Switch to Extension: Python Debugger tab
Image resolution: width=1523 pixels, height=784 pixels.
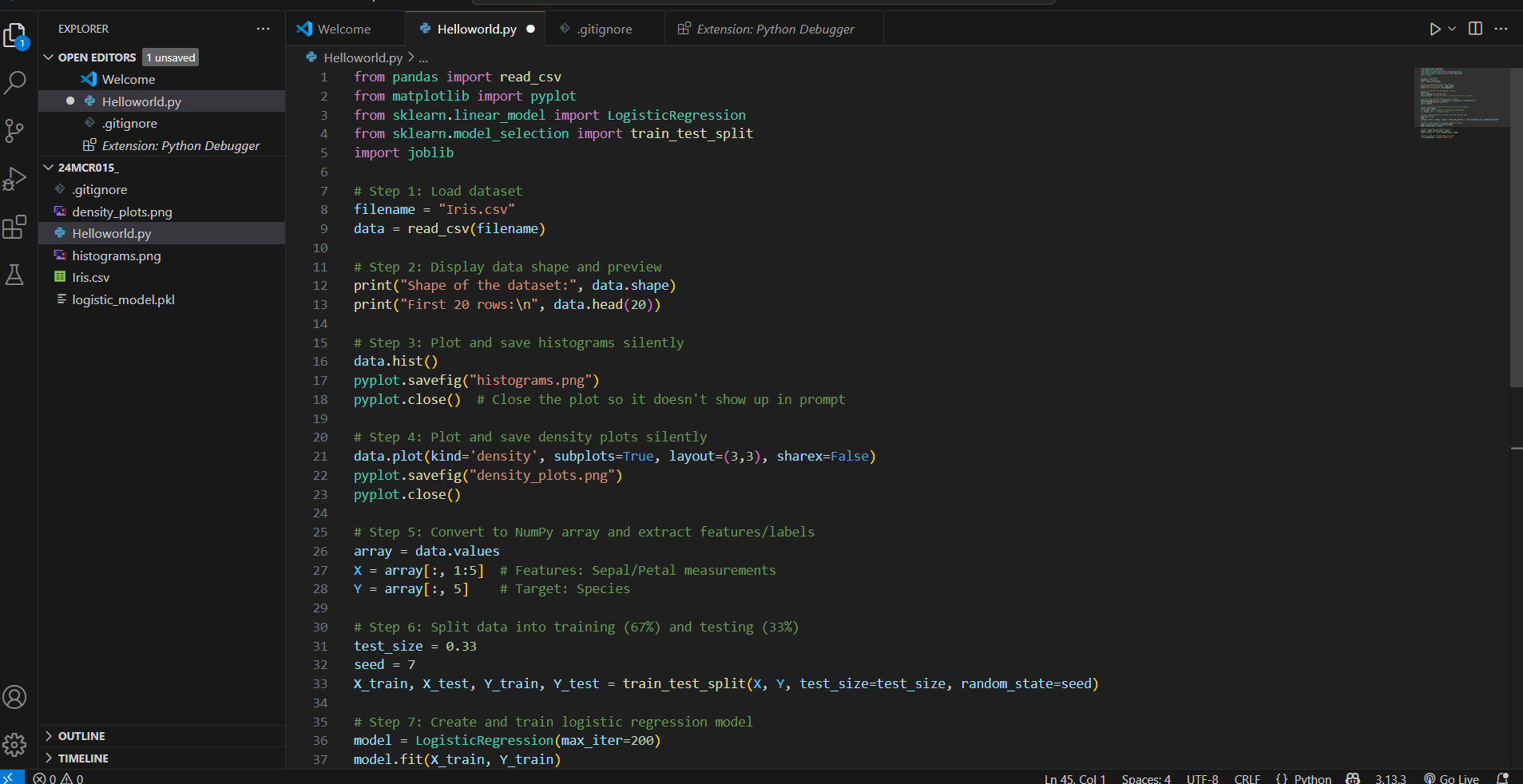pyautogui.click(x=775, y=29)
